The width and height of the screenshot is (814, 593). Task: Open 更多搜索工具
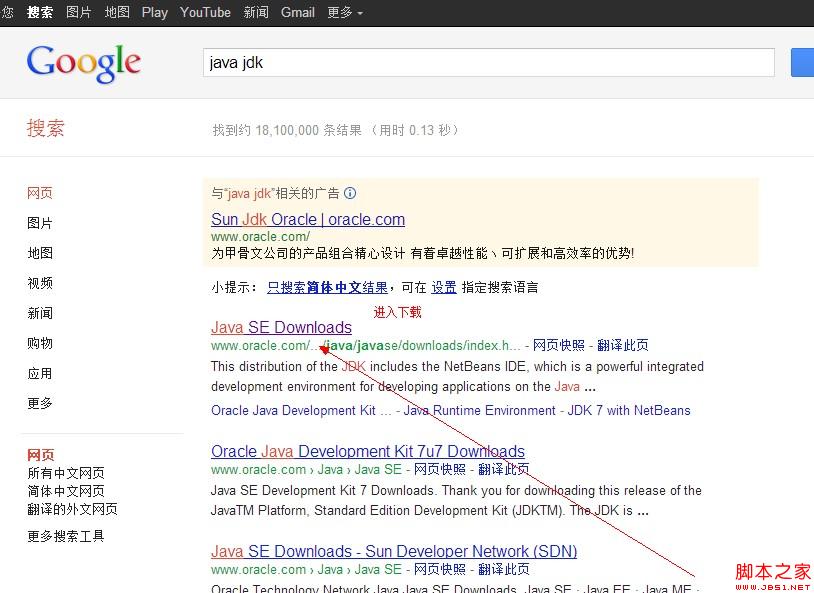pos(66,536)
